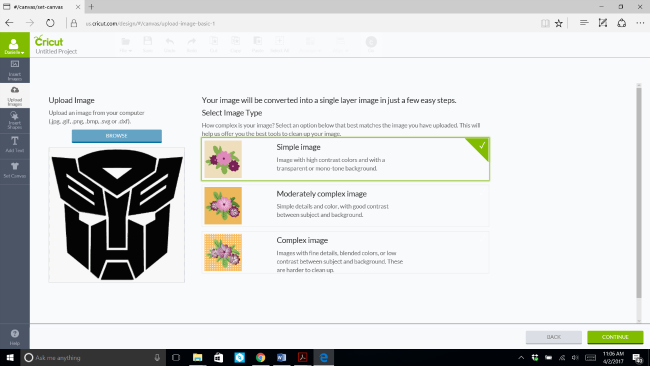Open the browser reading view

click(545, 23)
